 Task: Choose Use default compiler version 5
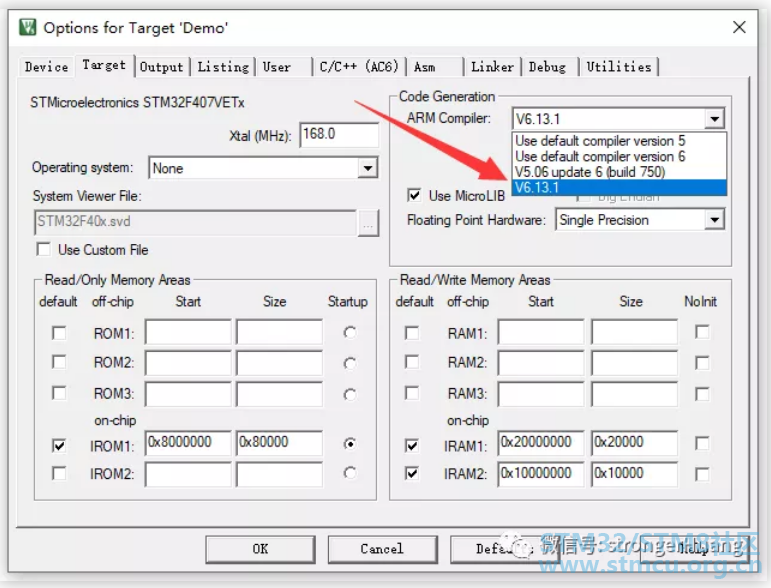(619, 141)
